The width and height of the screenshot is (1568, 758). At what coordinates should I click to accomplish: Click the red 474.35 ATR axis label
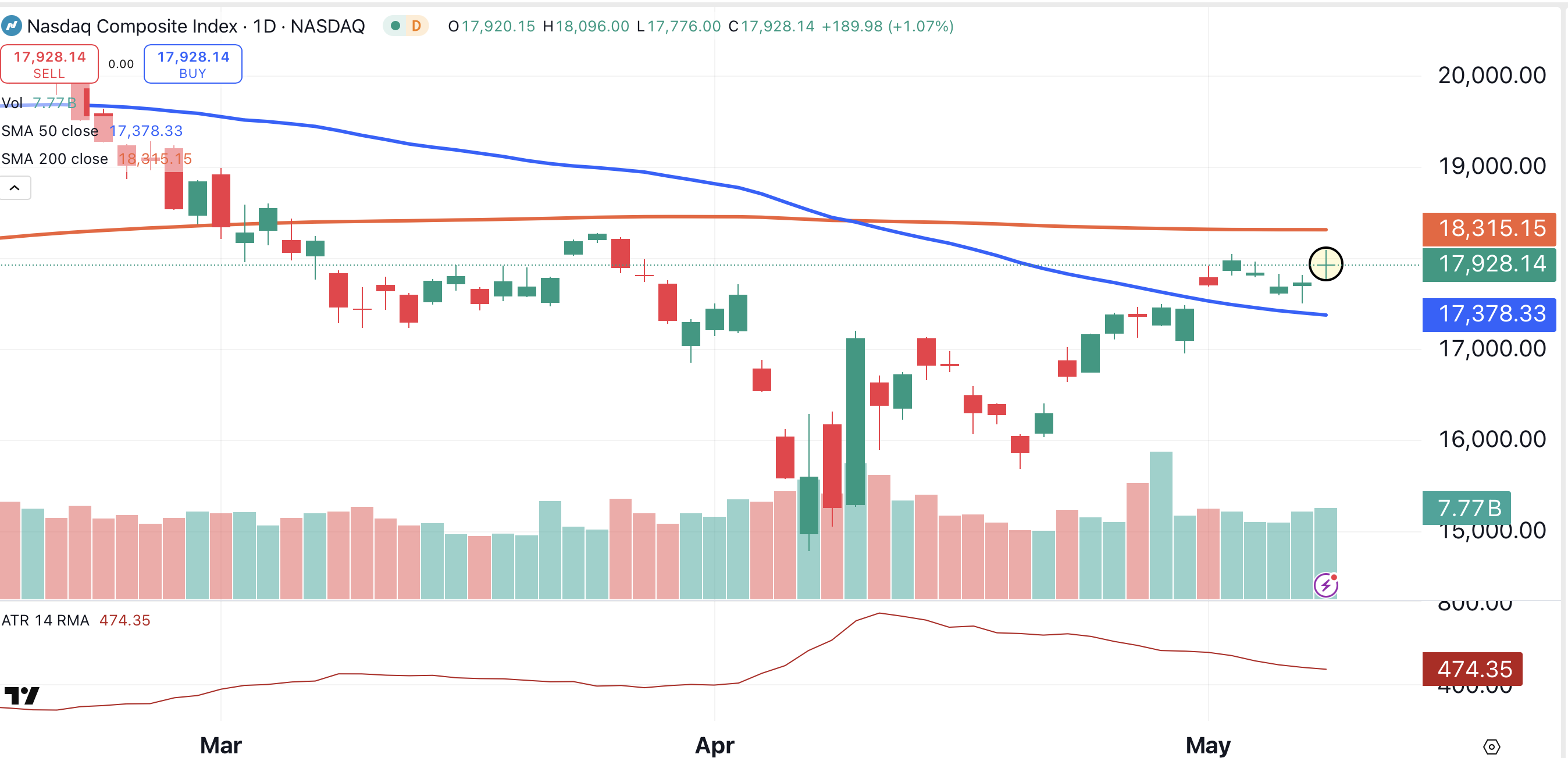(1472, 668)
